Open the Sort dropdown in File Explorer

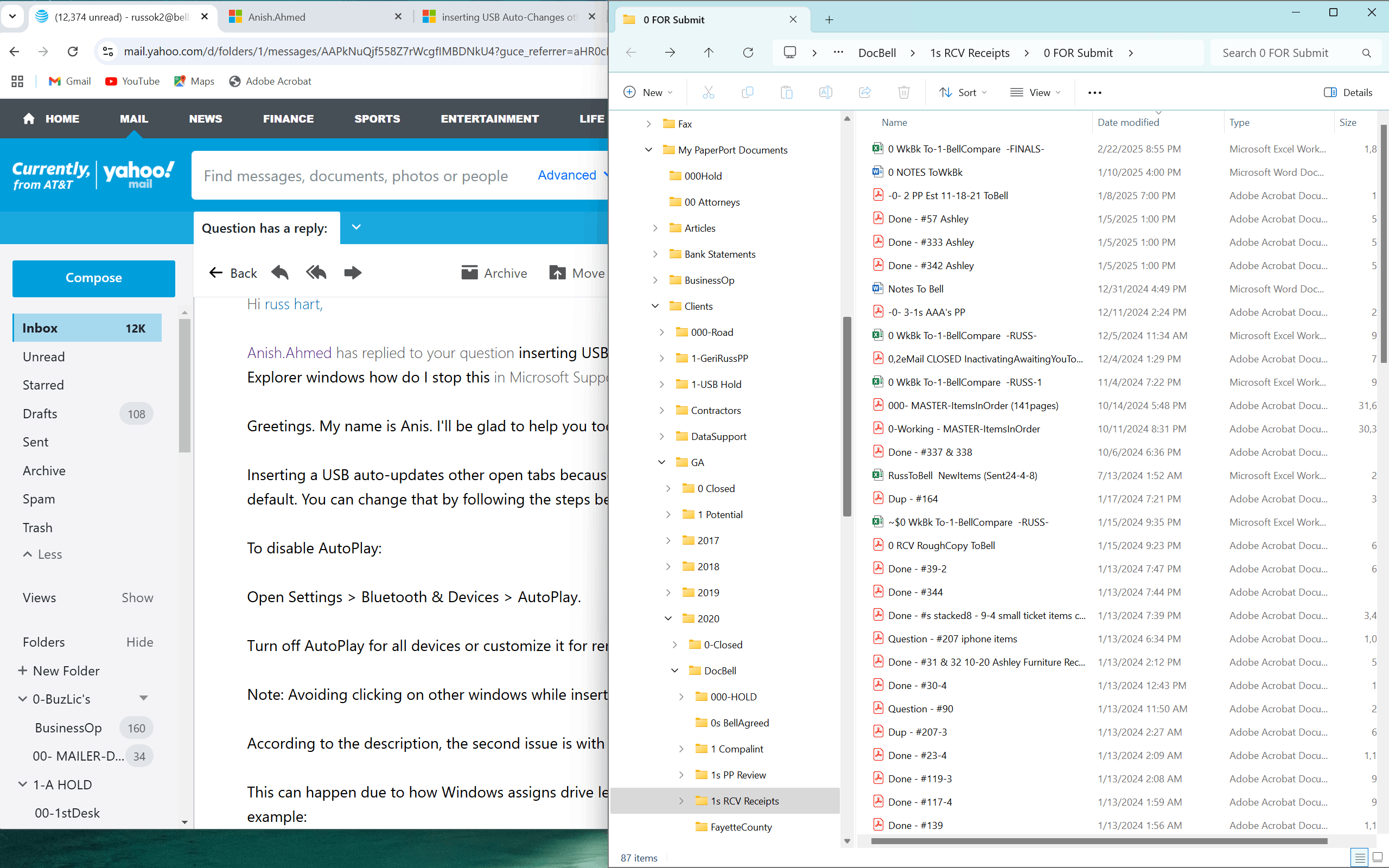point(963,92)
